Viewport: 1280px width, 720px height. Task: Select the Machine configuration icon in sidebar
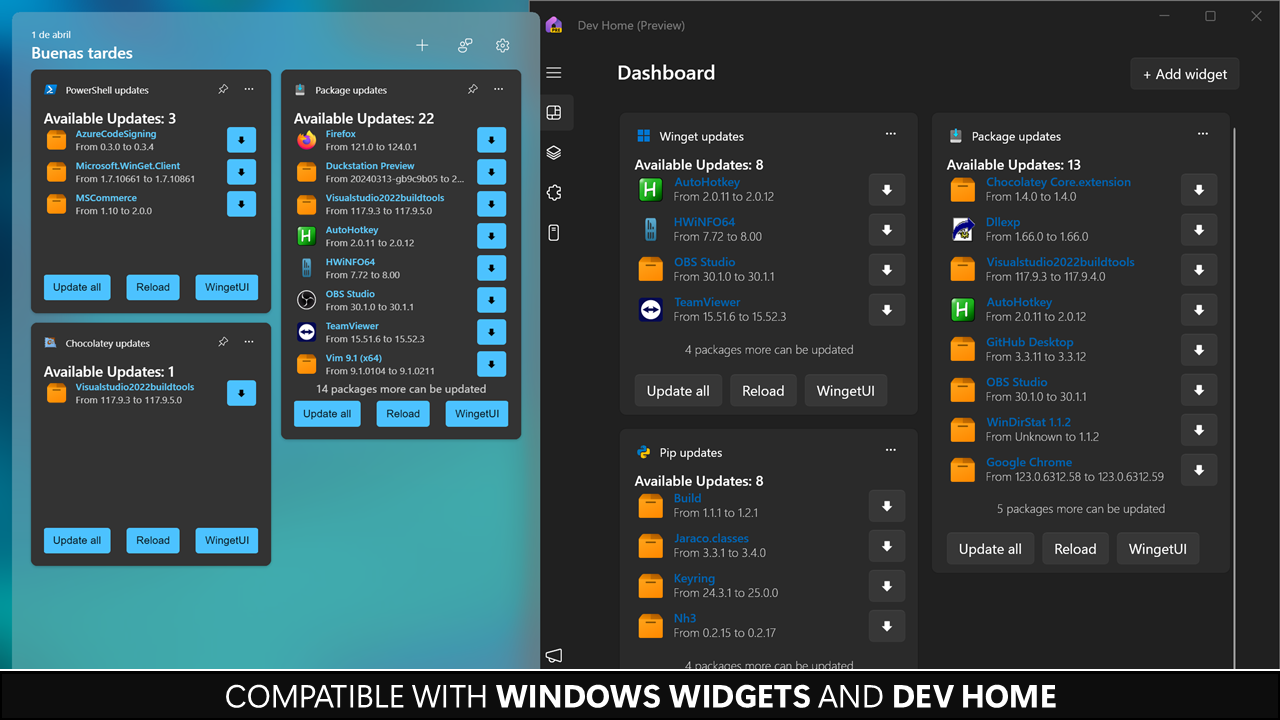[x=554, y=232]
